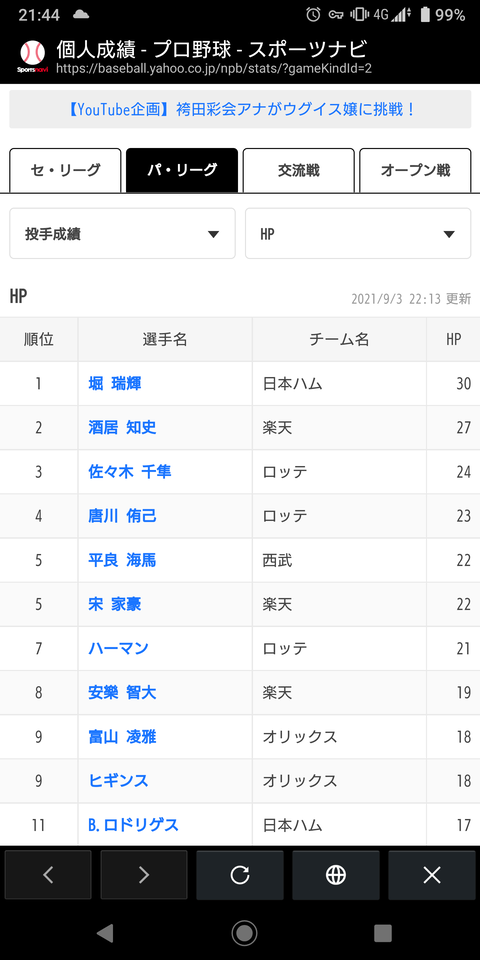Open player 佐々木 千隼 profile link
This screenshot has height=960, width=480.
pos(130,472)
